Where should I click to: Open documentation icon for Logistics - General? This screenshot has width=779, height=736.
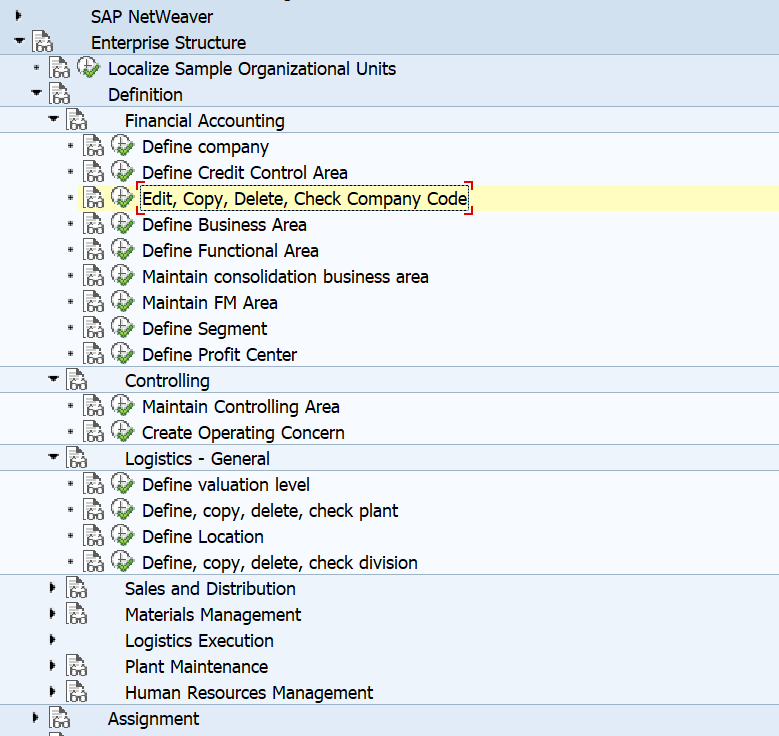77,458
